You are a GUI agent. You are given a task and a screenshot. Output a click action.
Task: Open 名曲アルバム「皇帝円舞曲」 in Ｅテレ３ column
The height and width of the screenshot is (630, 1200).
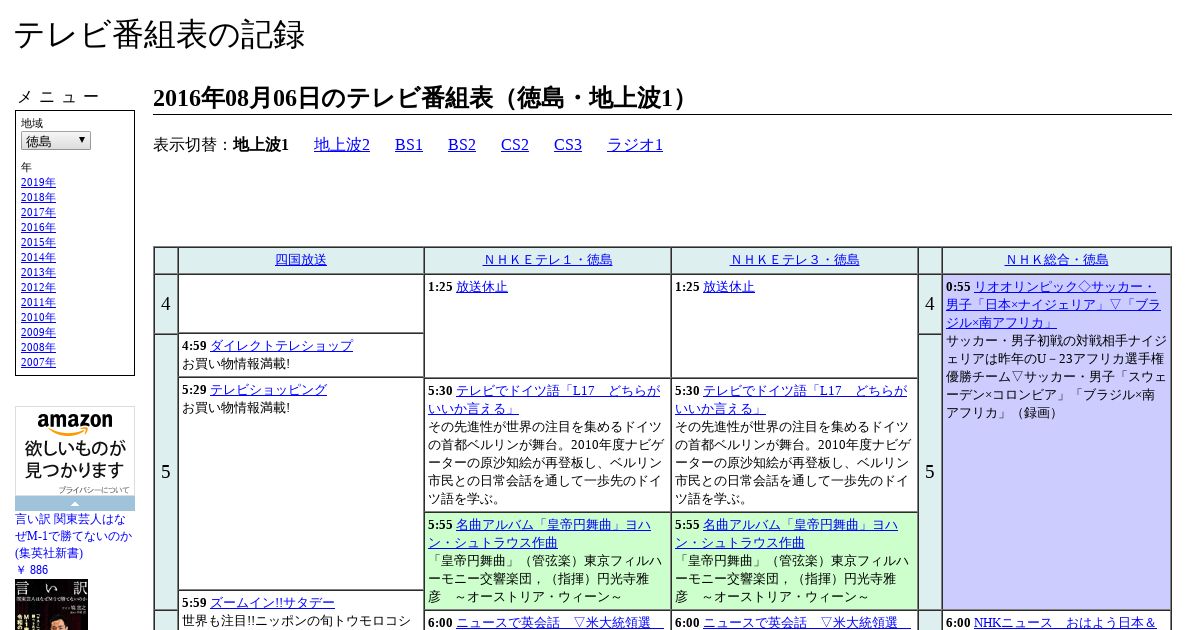[787, 534]
